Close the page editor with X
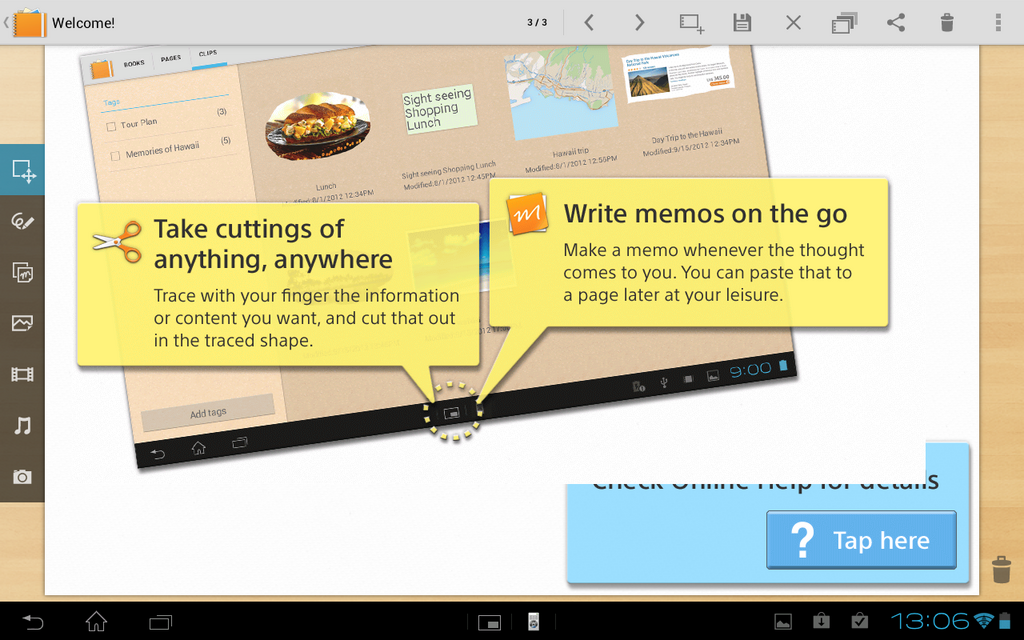The width and height of the screenshot is (1024, 640). [793, 23]
